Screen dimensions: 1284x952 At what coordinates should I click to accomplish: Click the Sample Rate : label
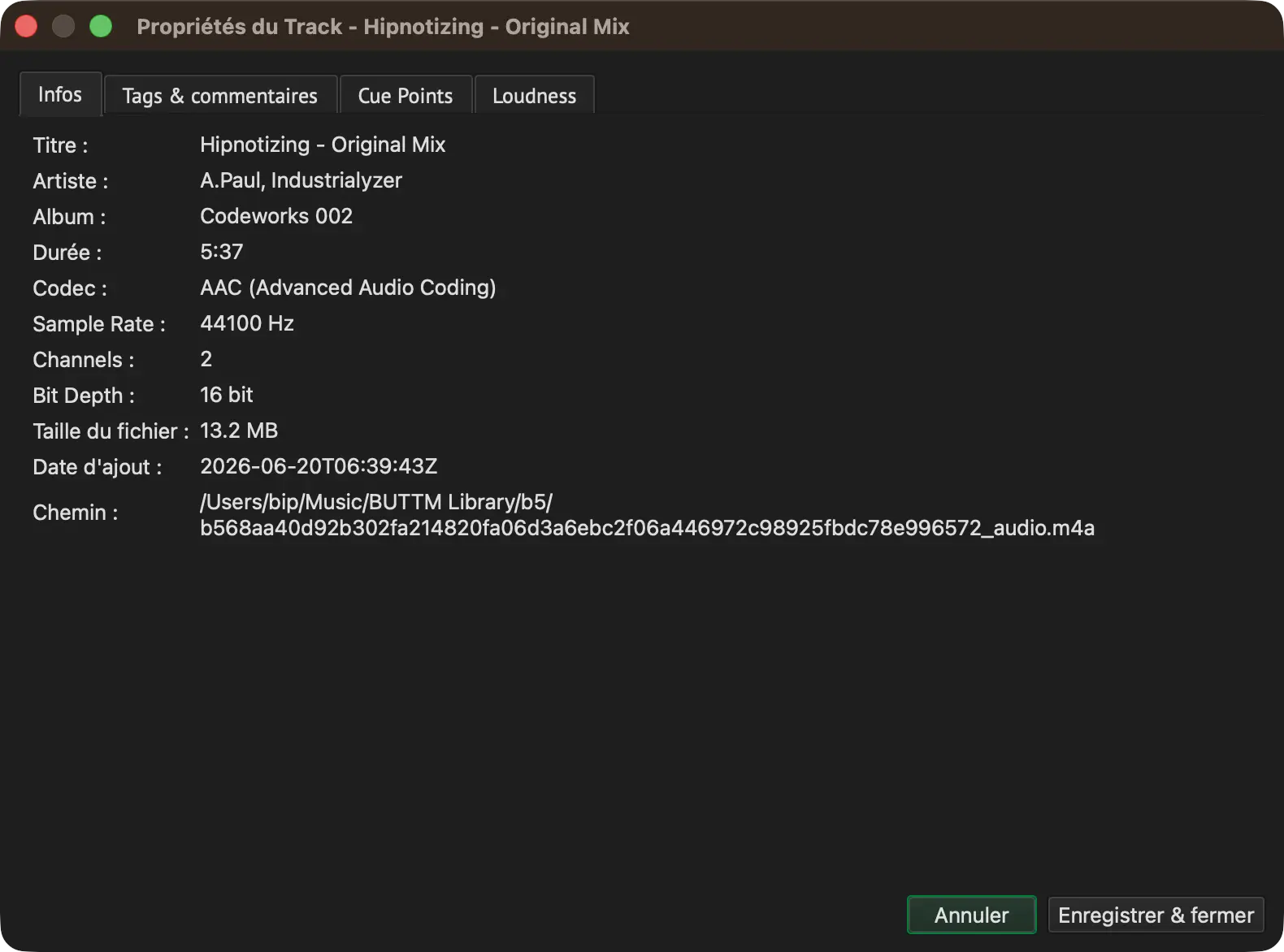coord(99,324)
